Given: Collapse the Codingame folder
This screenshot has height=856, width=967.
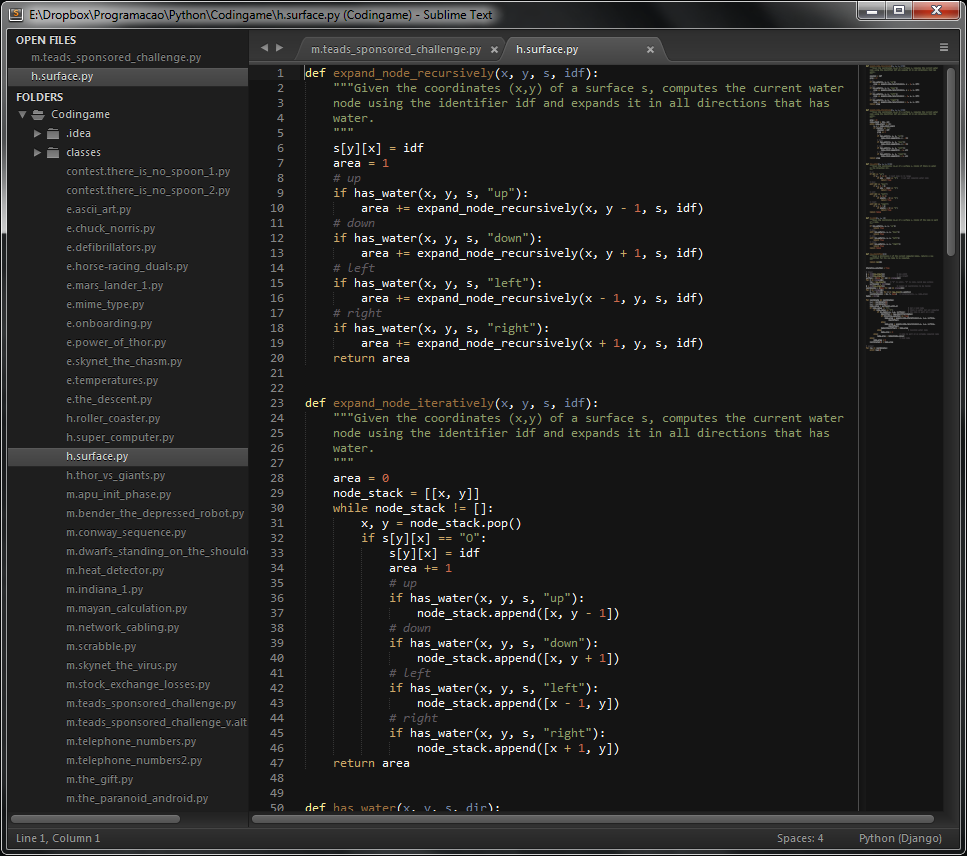Looking at the screenshot, I should (23, 115).
